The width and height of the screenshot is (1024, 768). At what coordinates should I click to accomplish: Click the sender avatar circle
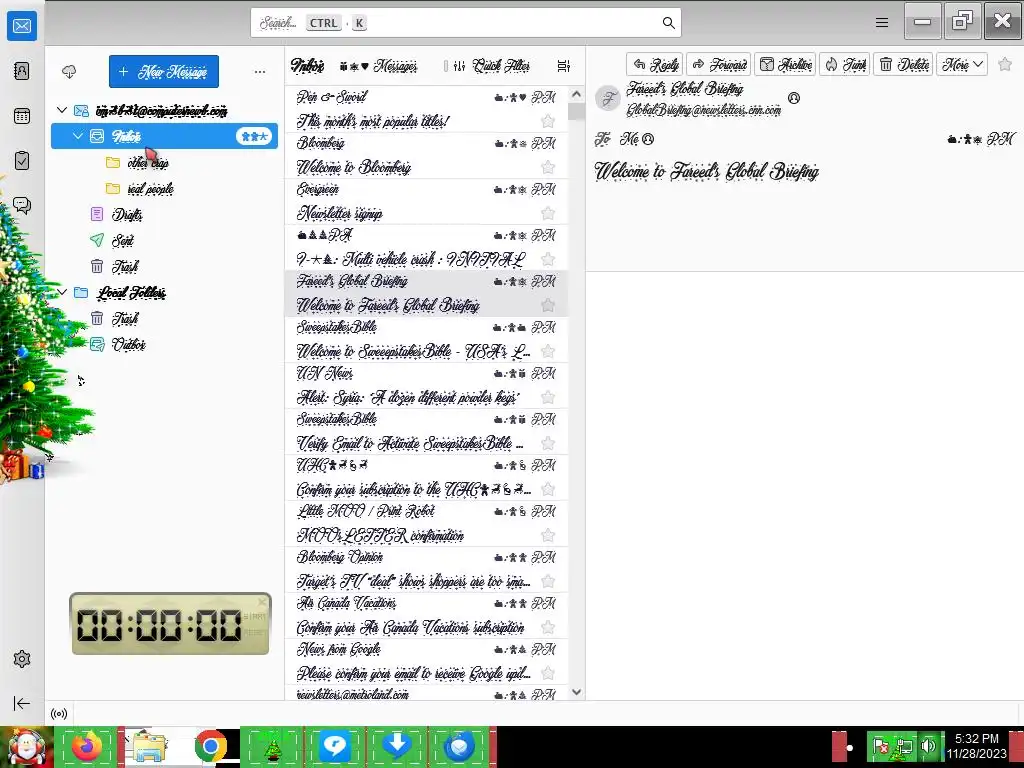(x=608, y=99)
